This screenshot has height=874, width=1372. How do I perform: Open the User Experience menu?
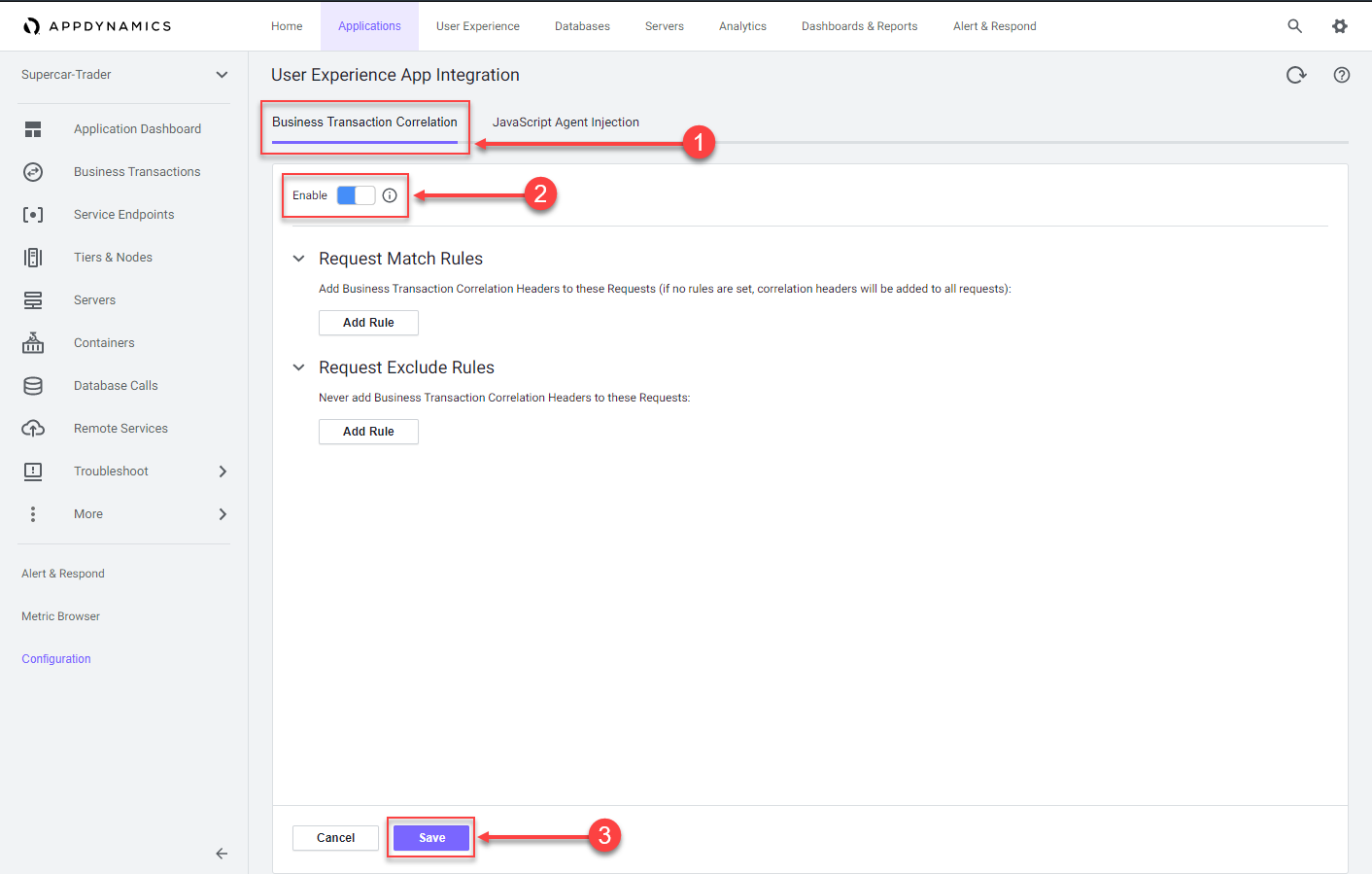[478, 26]
